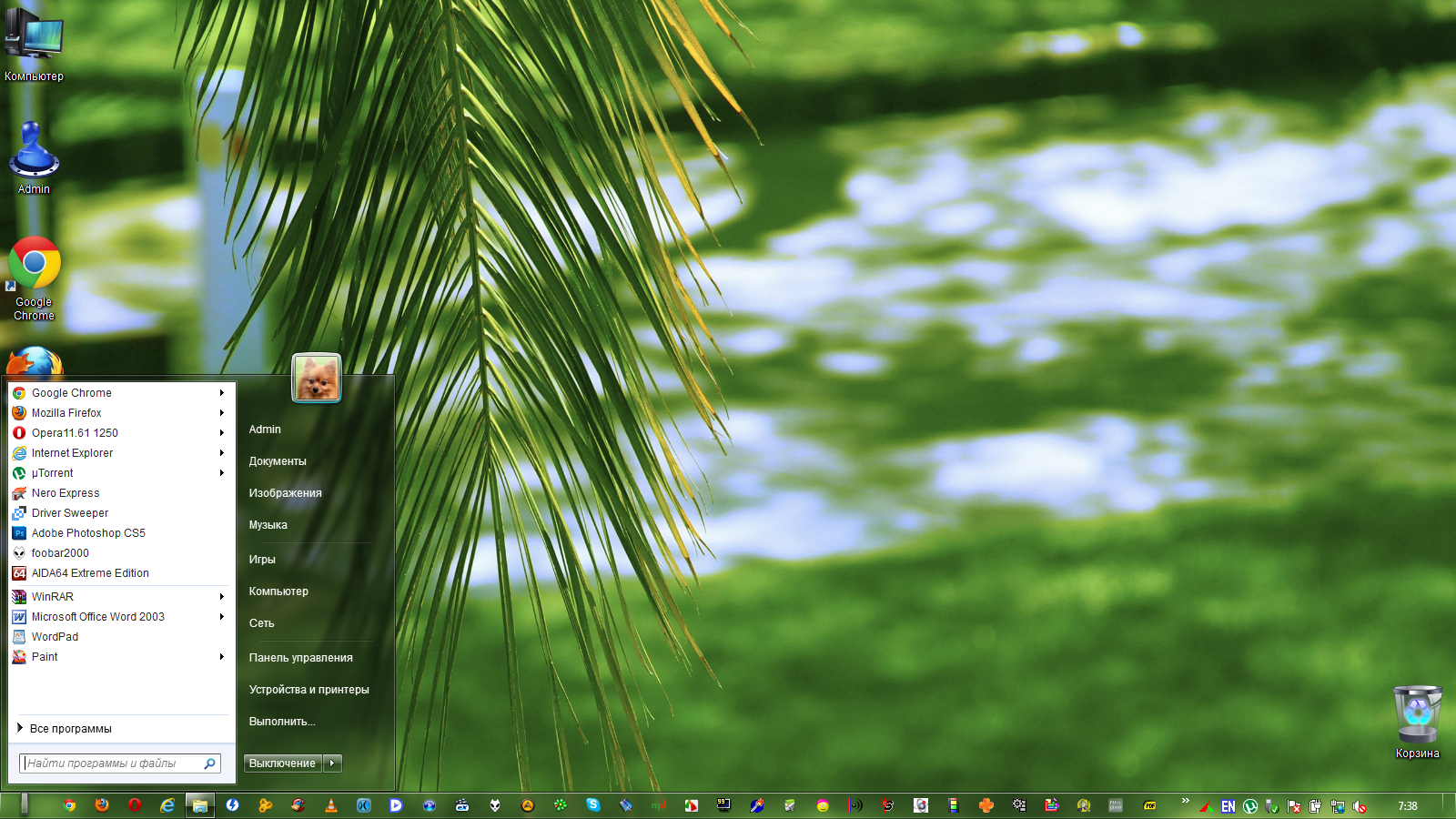Click the Найти программы и файлы search field

pyautogui.click(x=114, y=763)
